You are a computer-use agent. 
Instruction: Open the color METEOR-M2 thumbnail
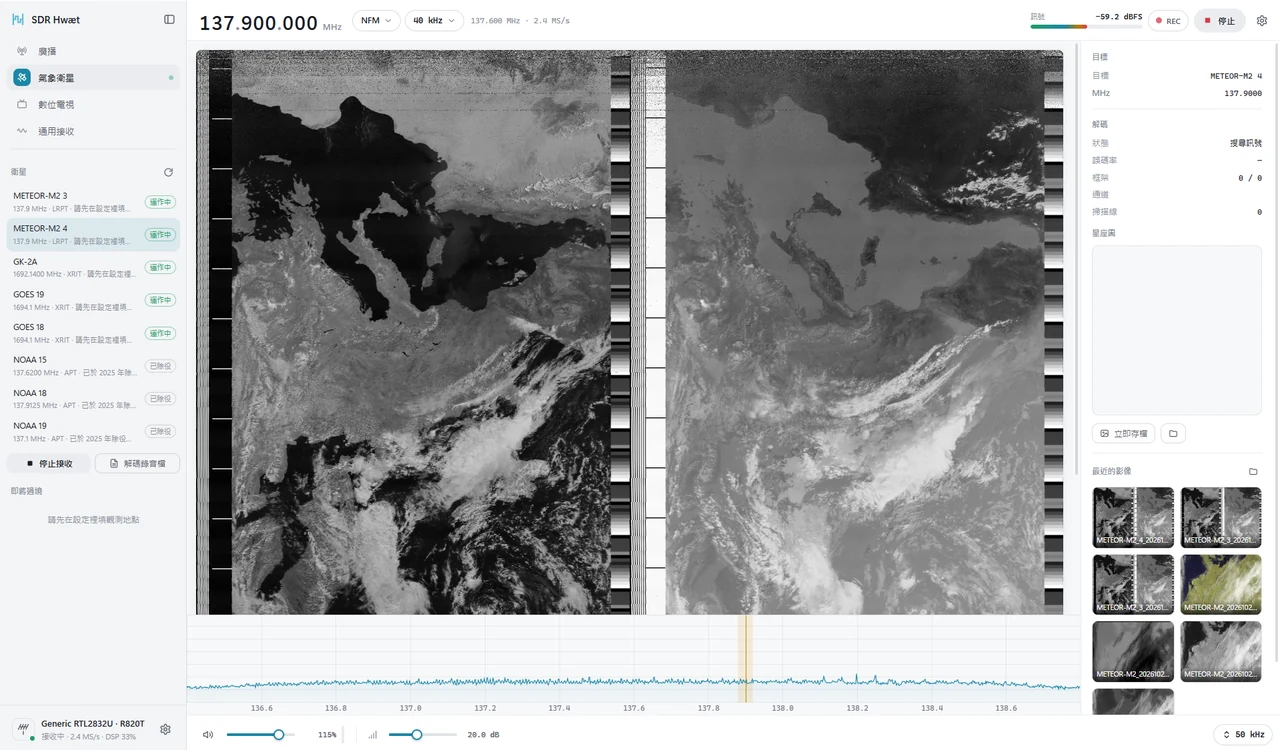click(x=1221, y=584)
